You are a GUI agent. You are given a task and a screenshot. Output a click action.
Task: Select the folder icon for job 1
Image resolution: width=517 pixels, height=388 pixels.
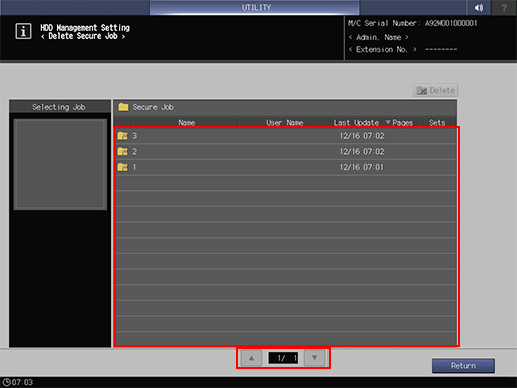[x=123, y=167]
